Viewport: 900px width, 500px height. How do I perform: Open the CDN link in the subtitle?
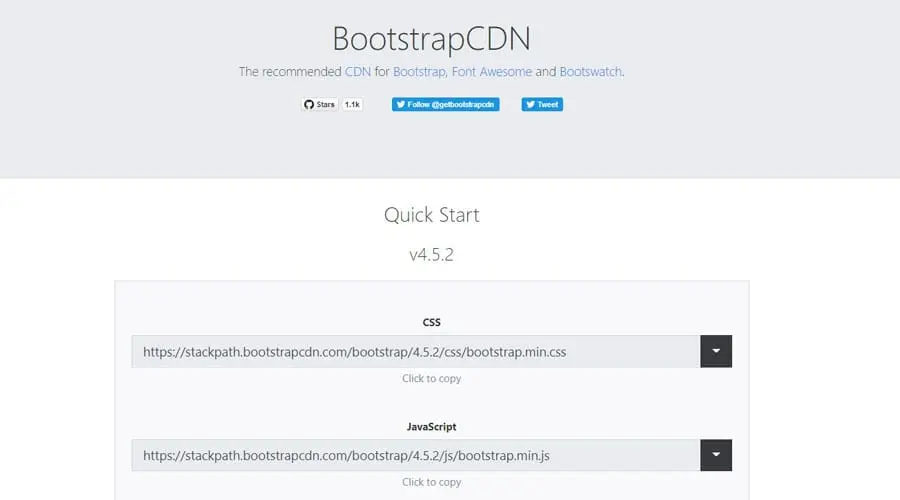click(x=358, y=72)
